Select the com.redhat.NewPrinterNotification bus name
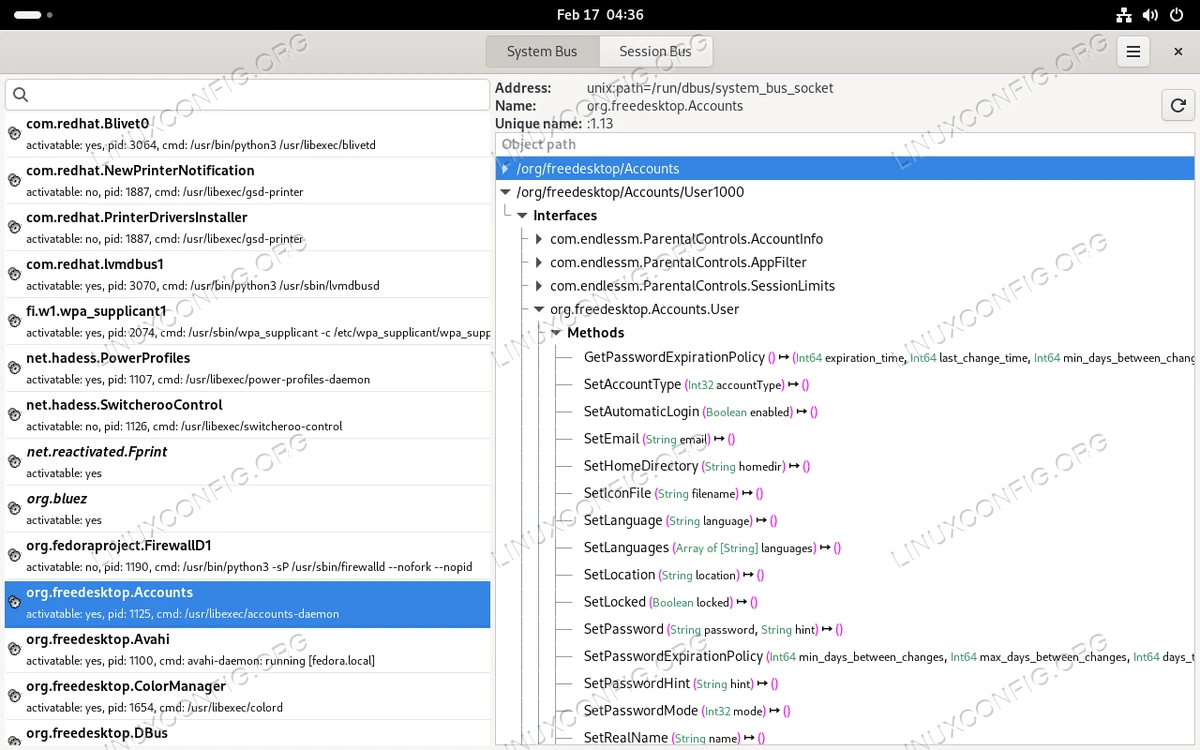The height and width of the screenshot is (750, 1200). click(247, 180)
